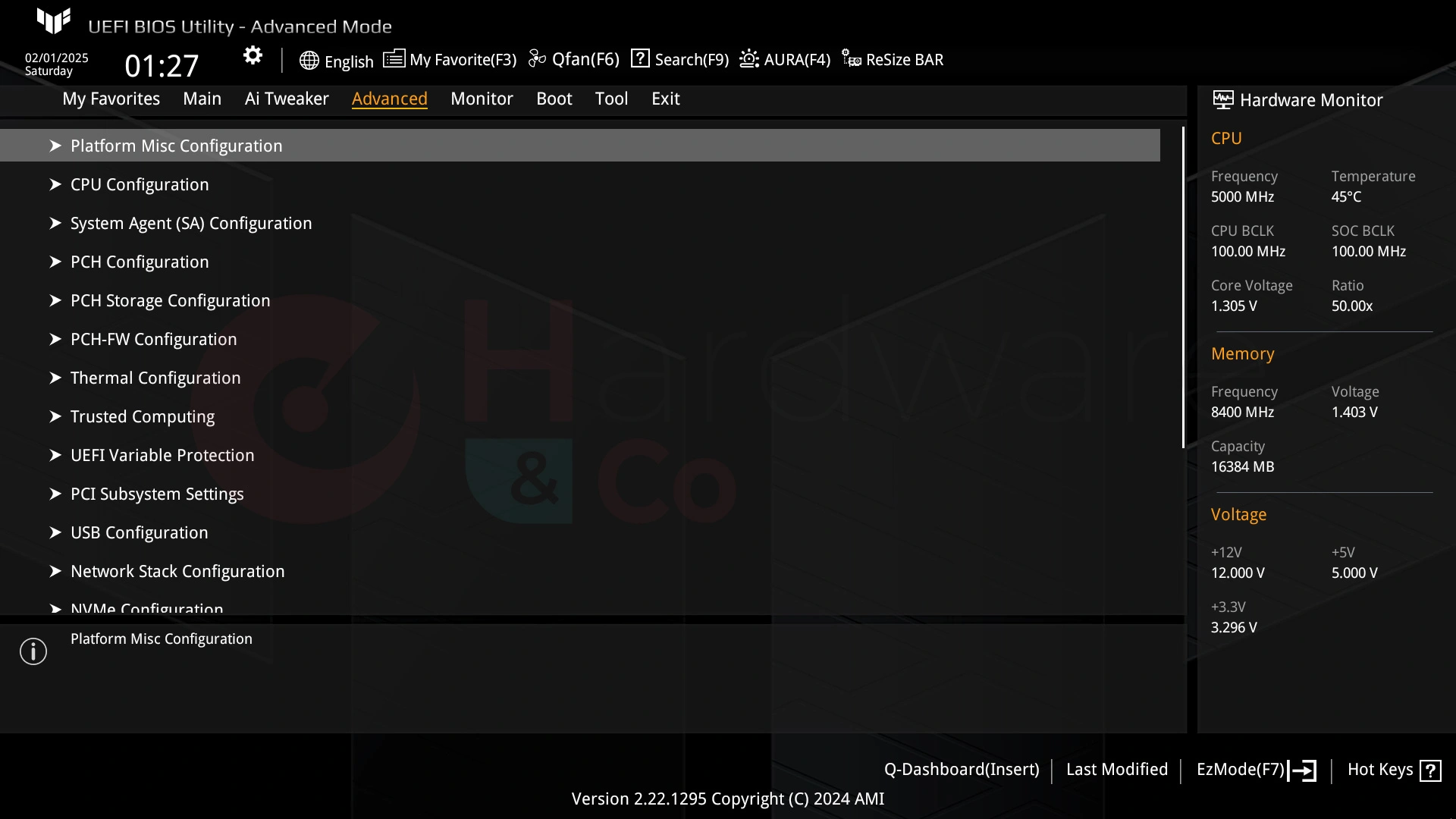Open Trusted Computing settings
The width and height of the screenshot is (1456, 819).
pyautogui.click(x=142, y=416)
